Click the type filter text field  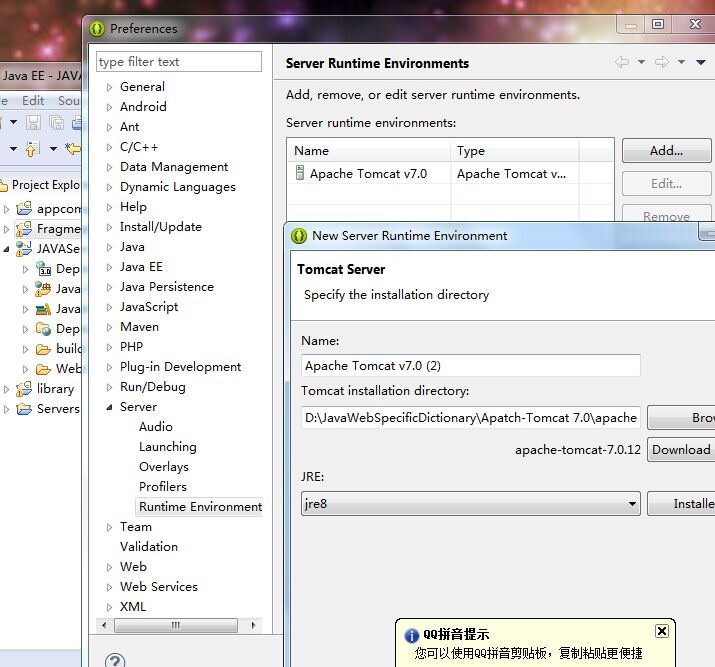pyautogui.click(x=179, y=62)
